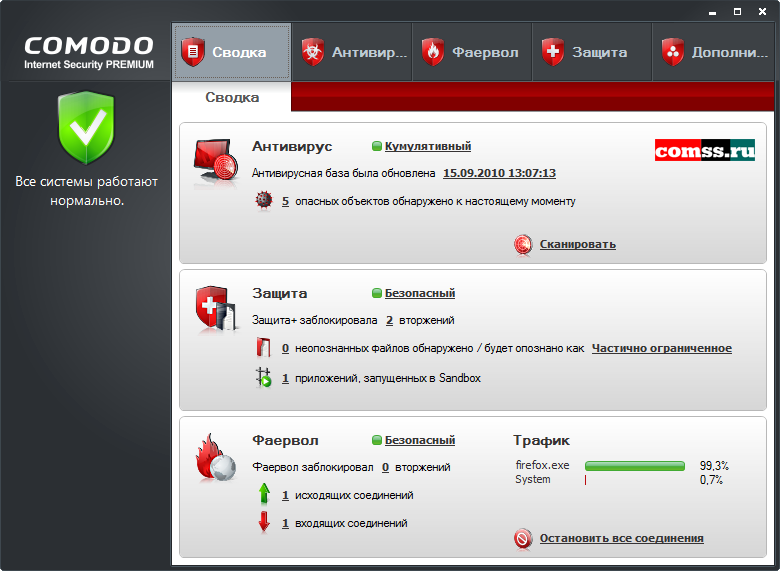Open the Безопасный link in Фаервол section
Image resolution: width=780 pixels, height=571 pixels.
tap(420, 440)
